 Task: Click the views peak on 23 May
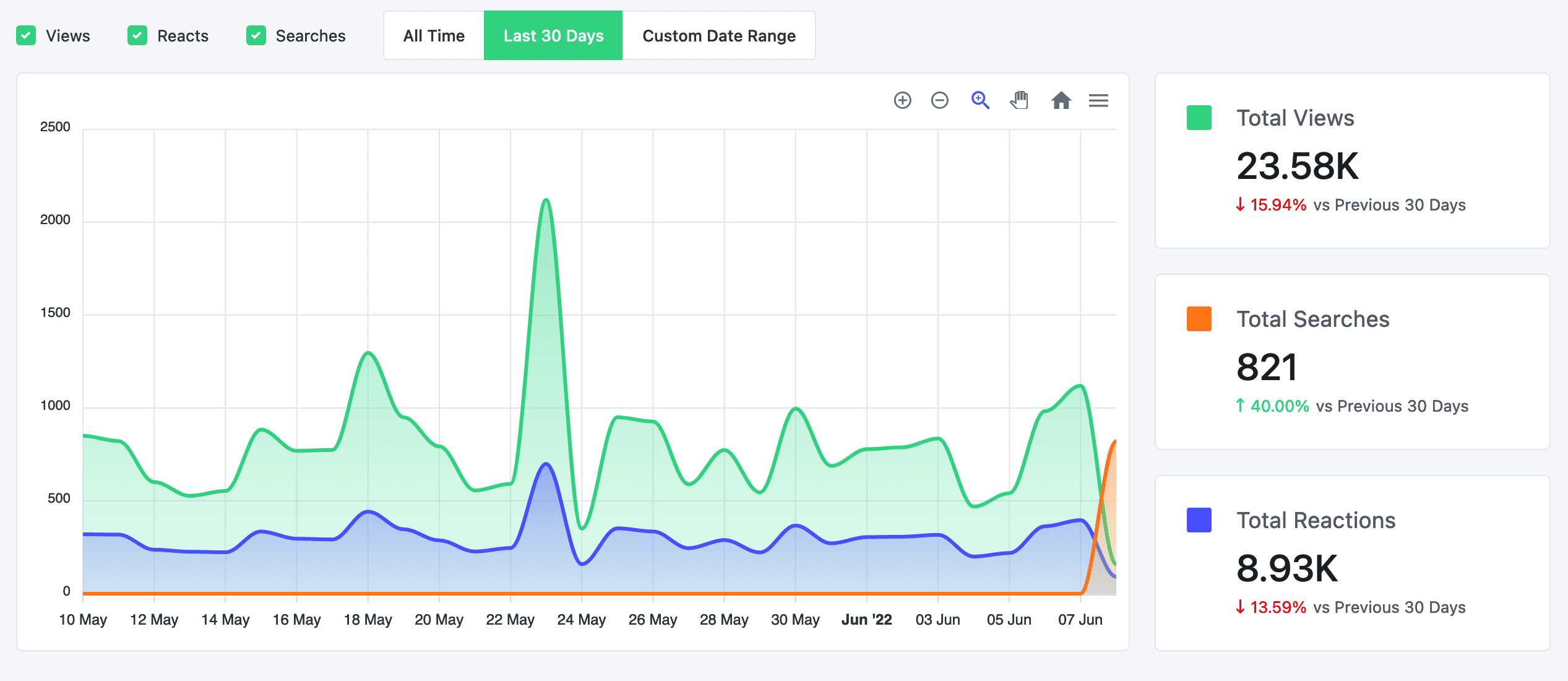click(546, 200)
